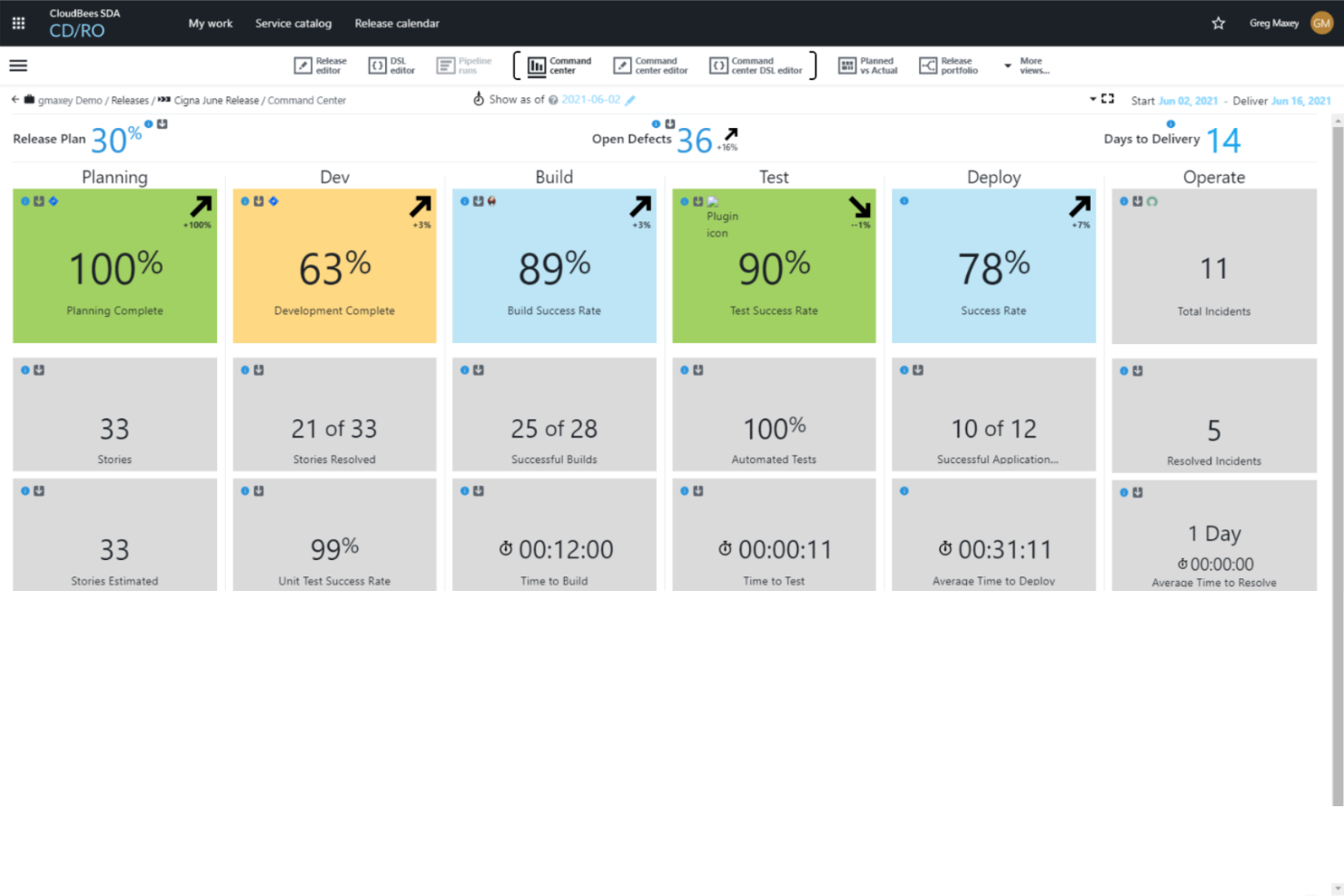The height and width of the screenshot is (896, 1344).
Task: Open the navigation hamburger menu
Action: click(x=18, y=64)
